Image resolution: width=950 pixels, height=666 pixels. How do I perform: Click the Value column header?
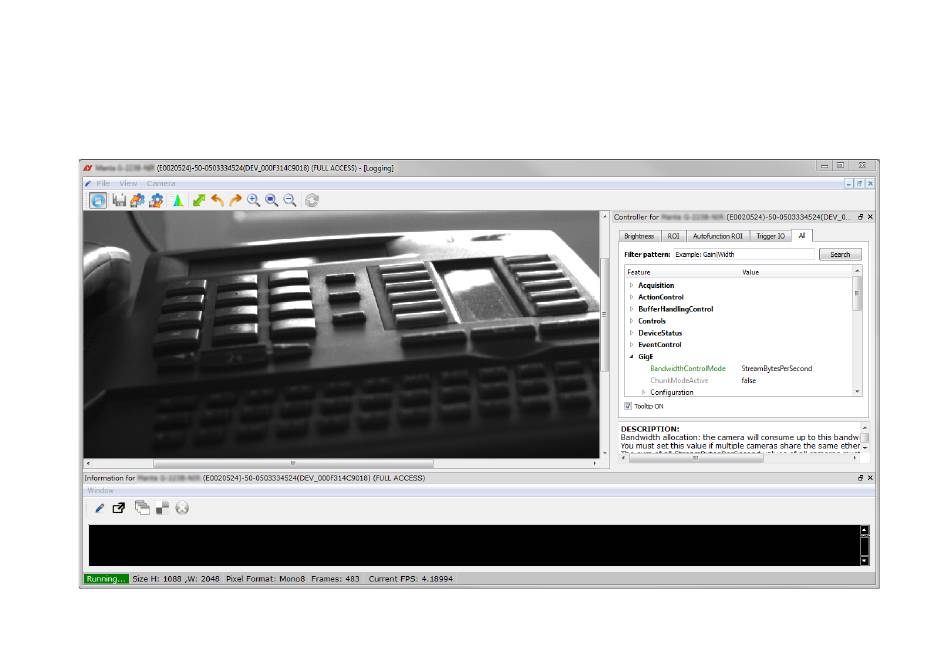tap(796, 272)
